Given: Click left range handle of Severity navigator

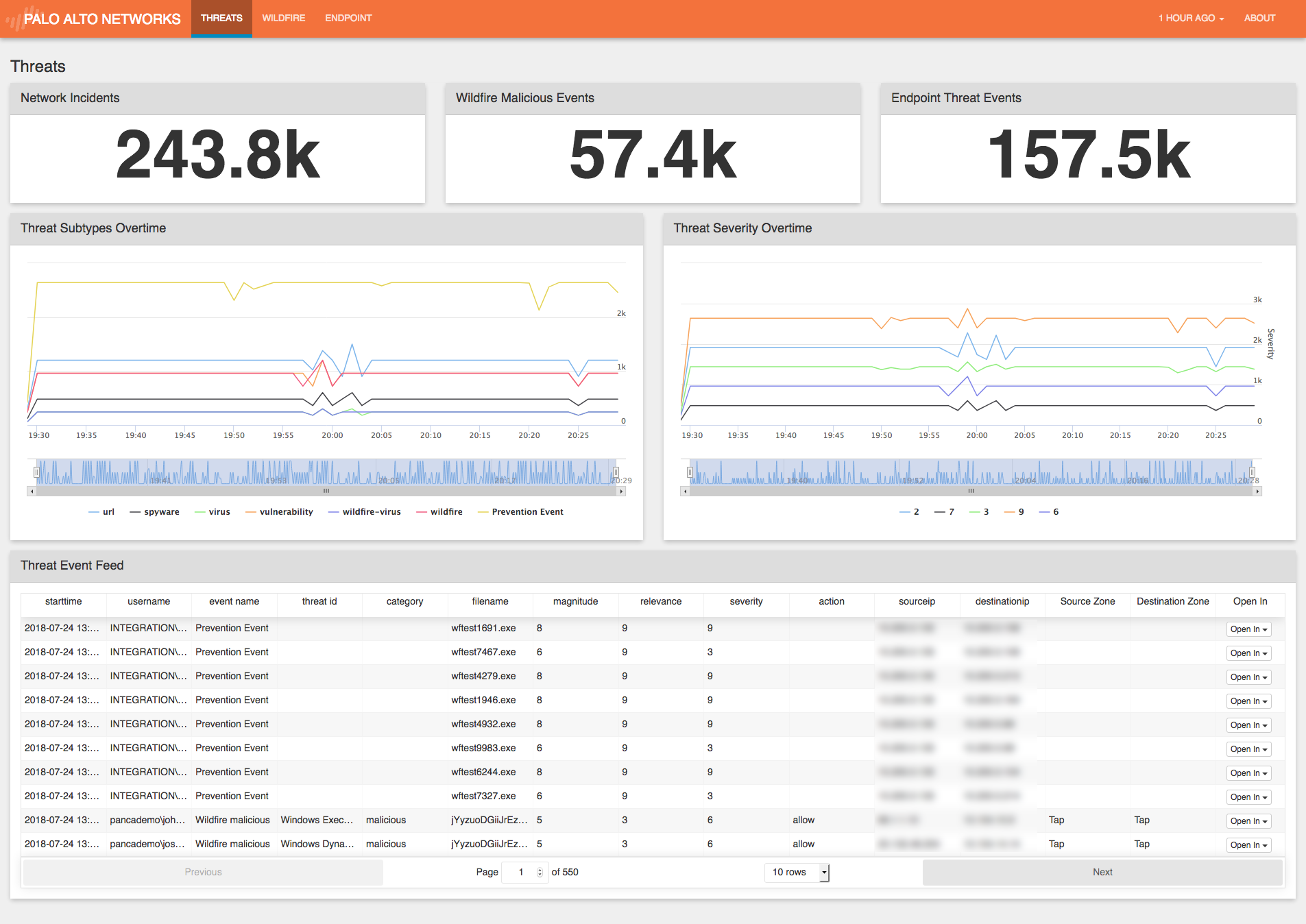Looking at the screenshot, I should (690, 472).
